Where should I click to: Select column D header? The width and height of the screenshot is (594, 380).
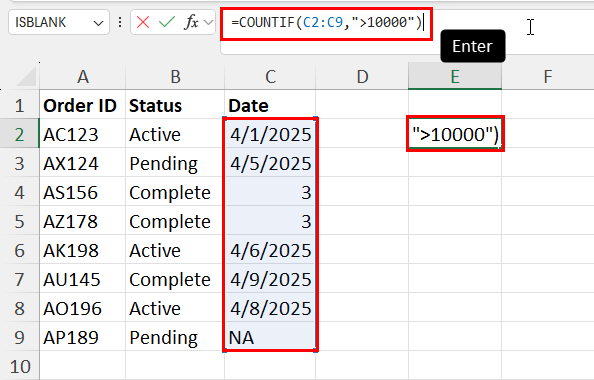(362, 77)
